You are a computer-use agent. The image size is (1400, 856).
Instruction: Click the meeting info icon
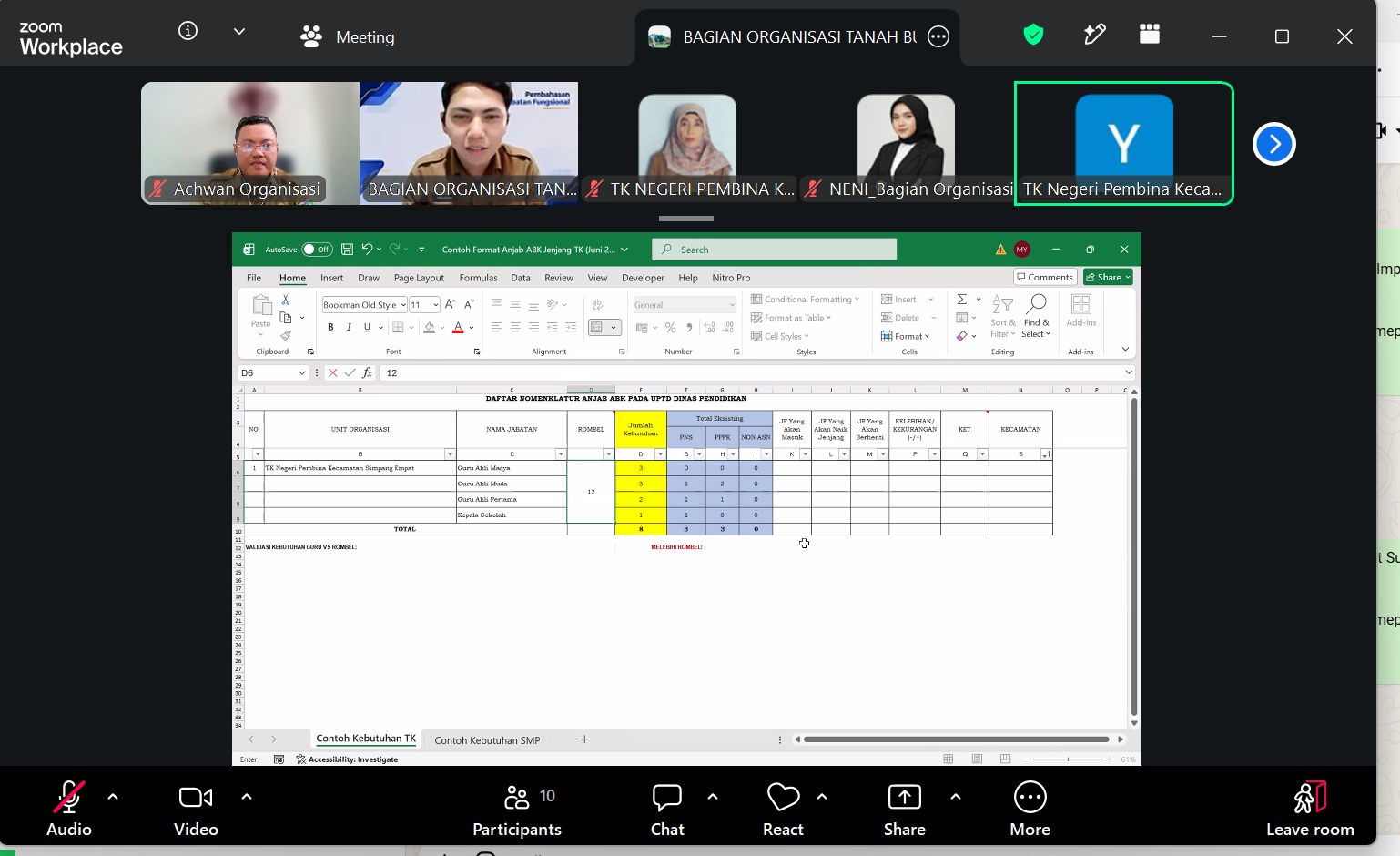tap(188, 31)
